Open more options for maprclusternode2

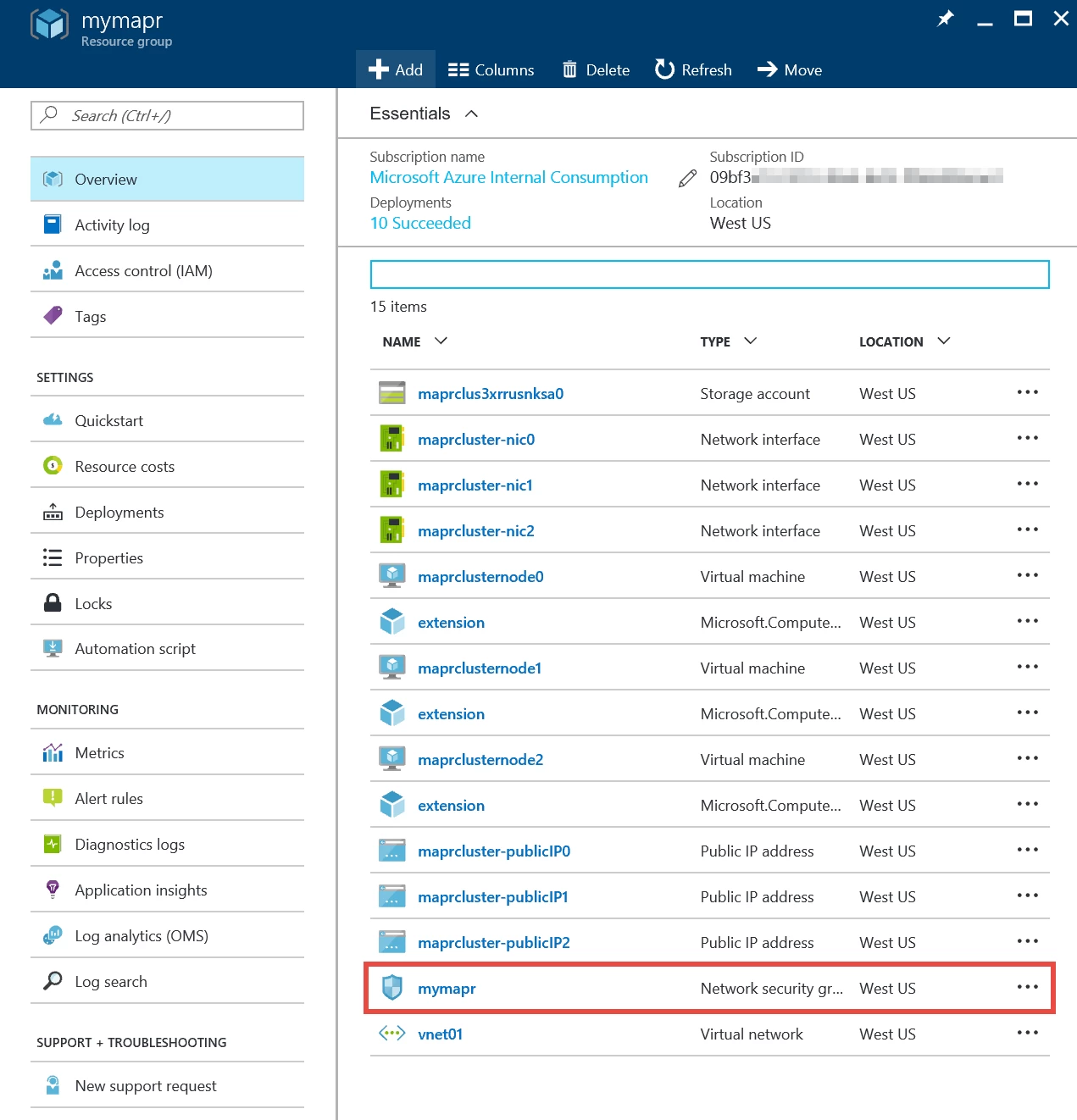coord(1027,758)
